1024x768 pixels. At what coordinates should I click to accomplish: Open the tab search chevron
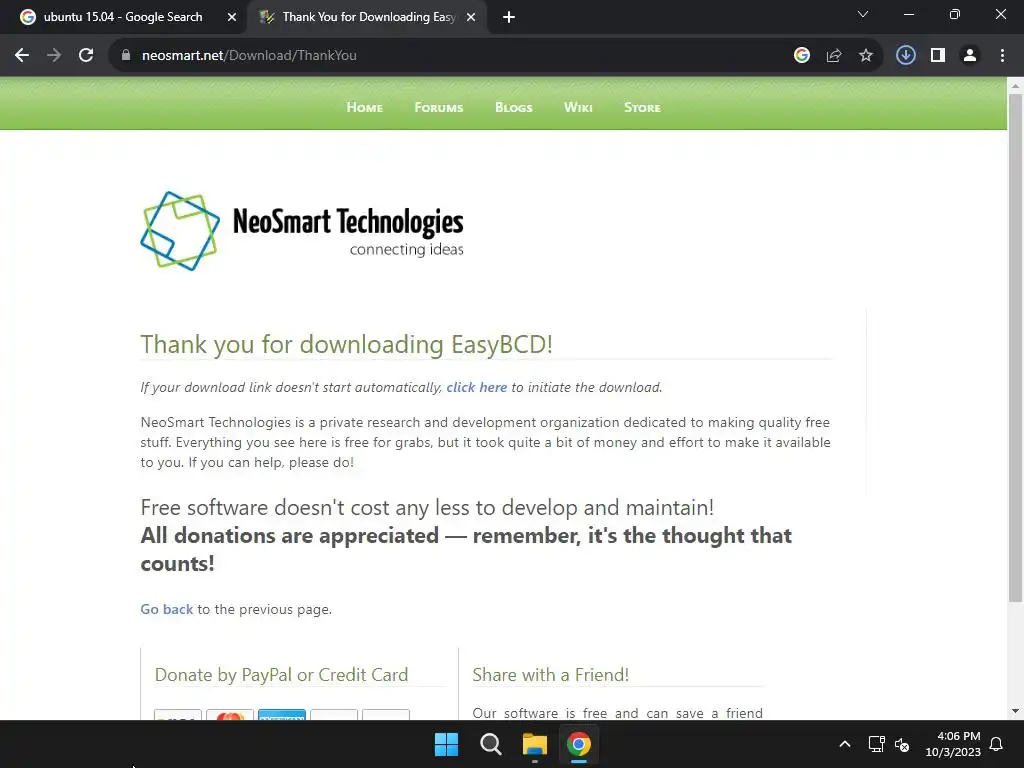click(863, 14)
